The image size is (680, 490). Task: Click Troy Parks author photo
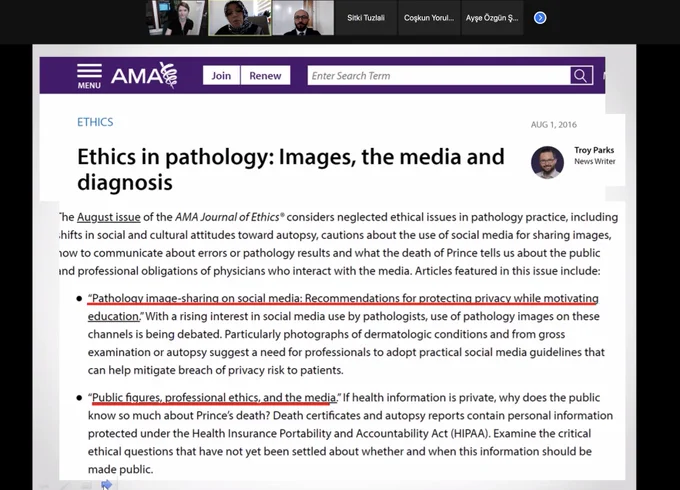coord(547,162)
